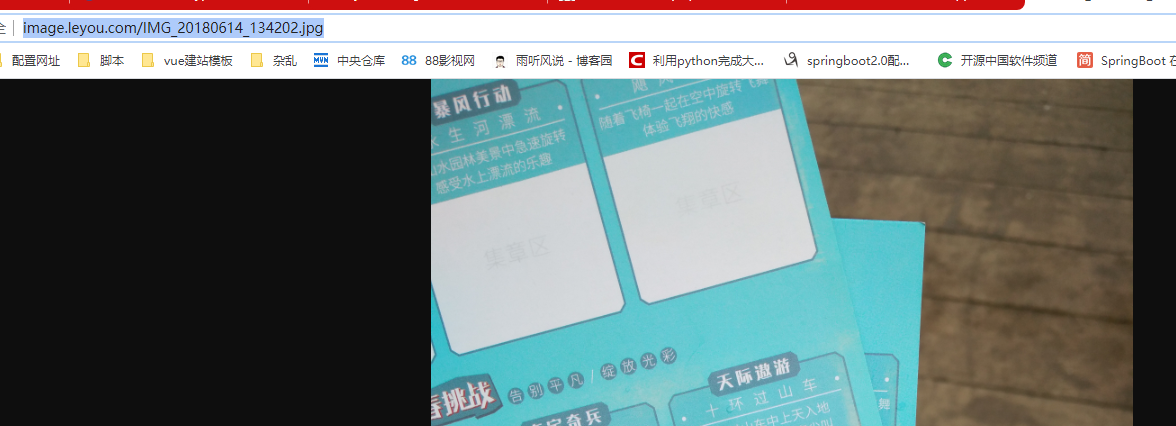Image resolution: width=1176 pixels, height=426 pixels.
Task: Open the springboot2.0配... bookmark
Action: pos(846,61)
